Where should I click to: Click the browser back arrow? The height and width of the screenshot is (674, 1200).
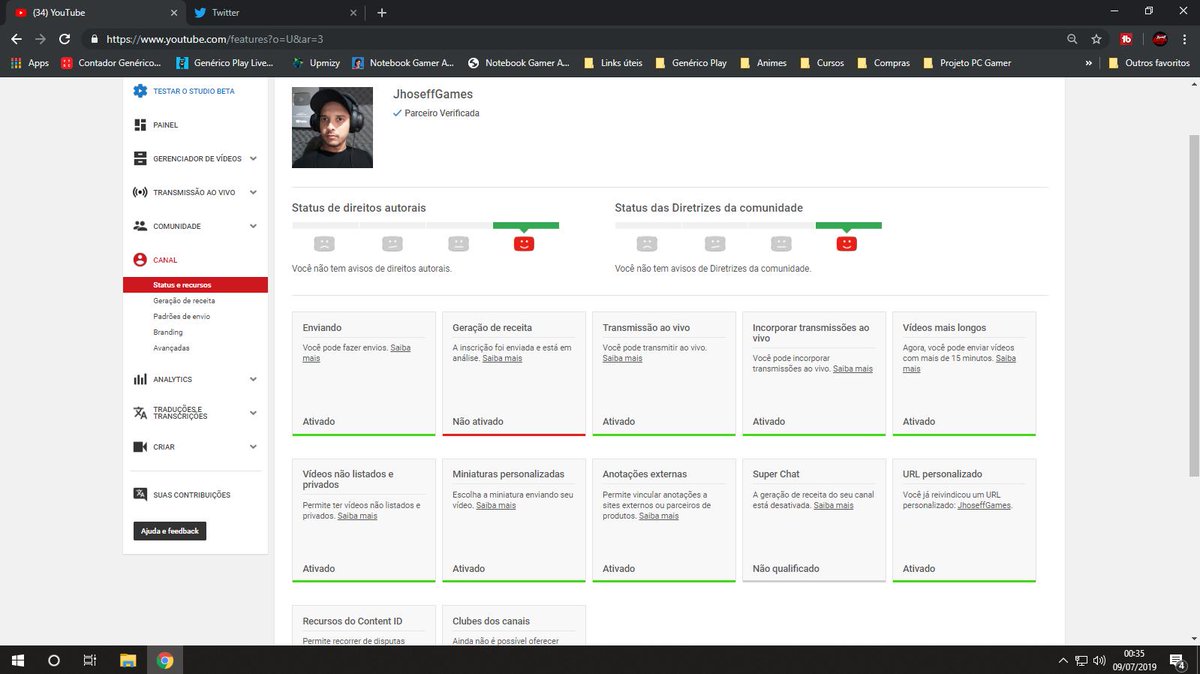(x=15, y=39)
